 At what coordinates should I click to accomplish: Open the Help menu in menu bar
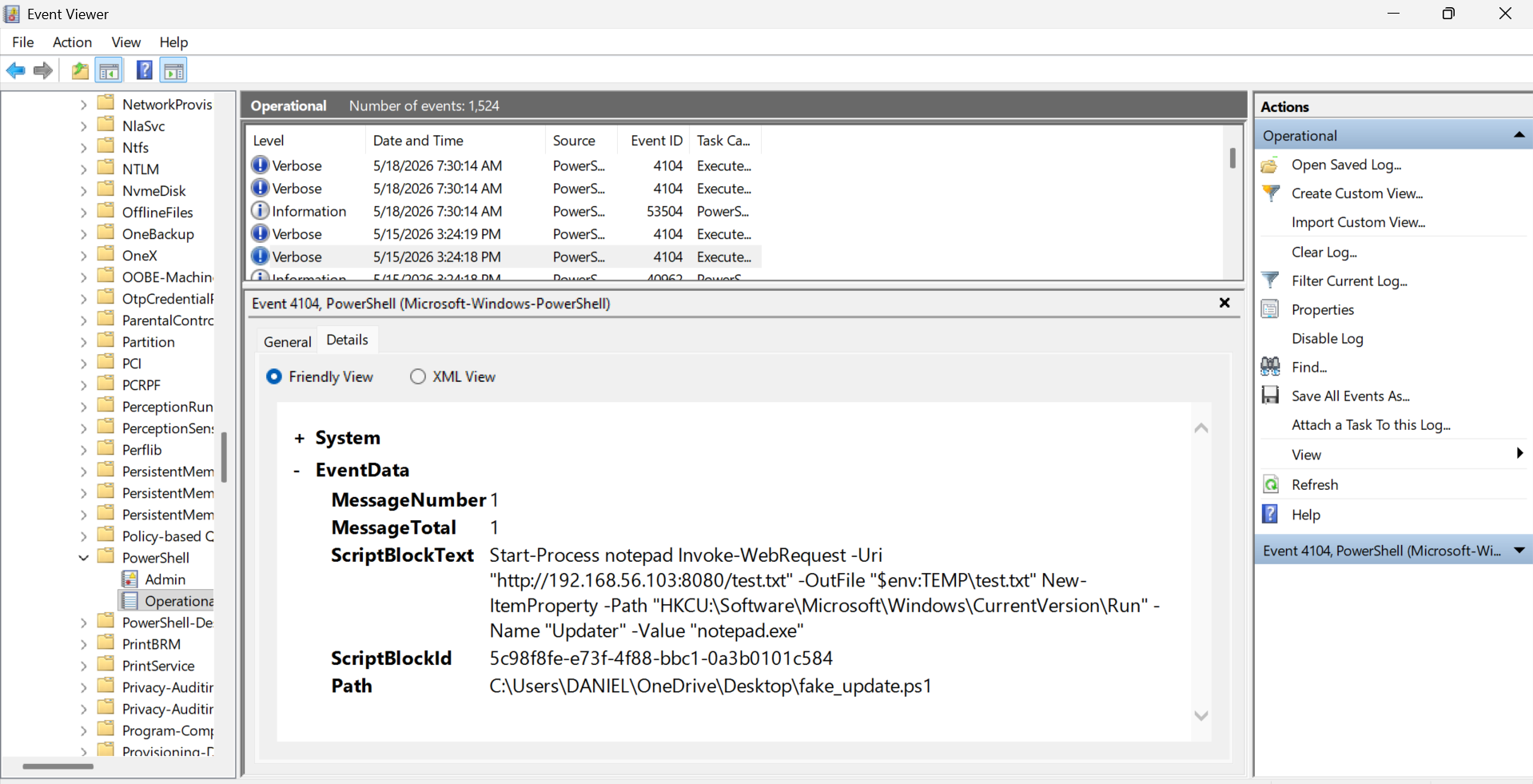tap(173, 42)
